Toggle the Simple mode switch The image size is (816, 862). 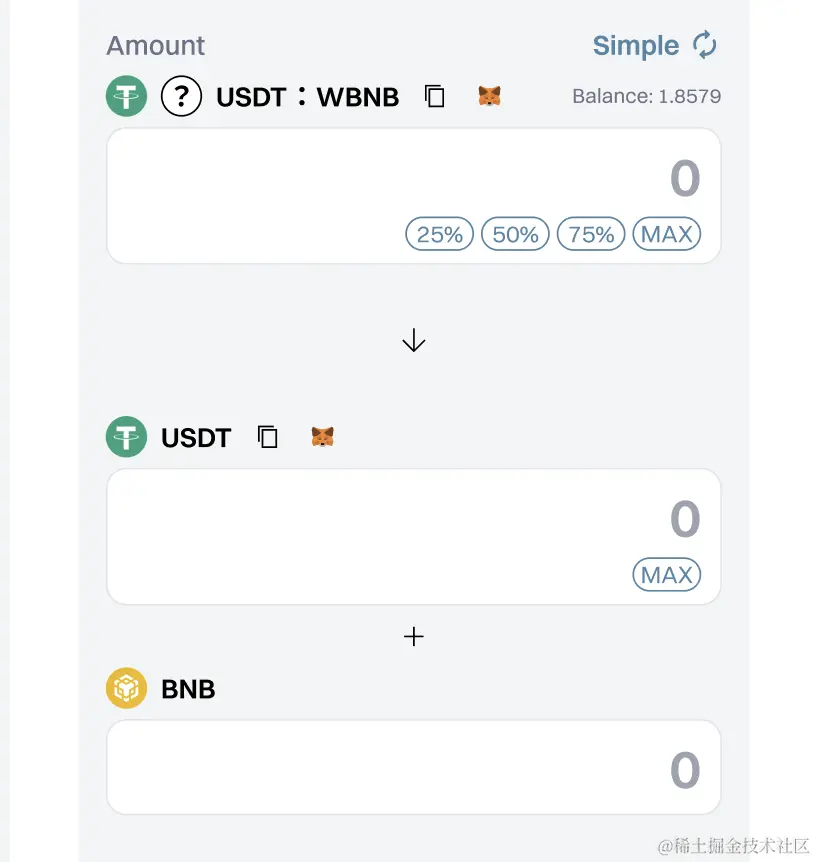(x=636, y=46)
